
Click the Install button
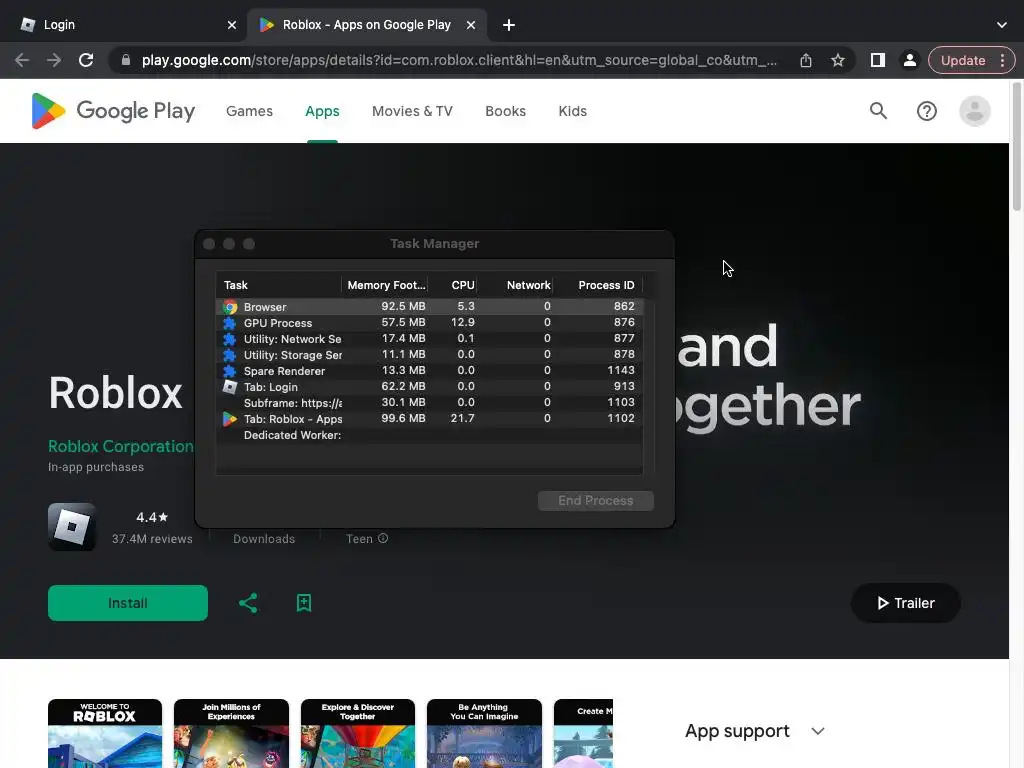(x=128, y=603)
